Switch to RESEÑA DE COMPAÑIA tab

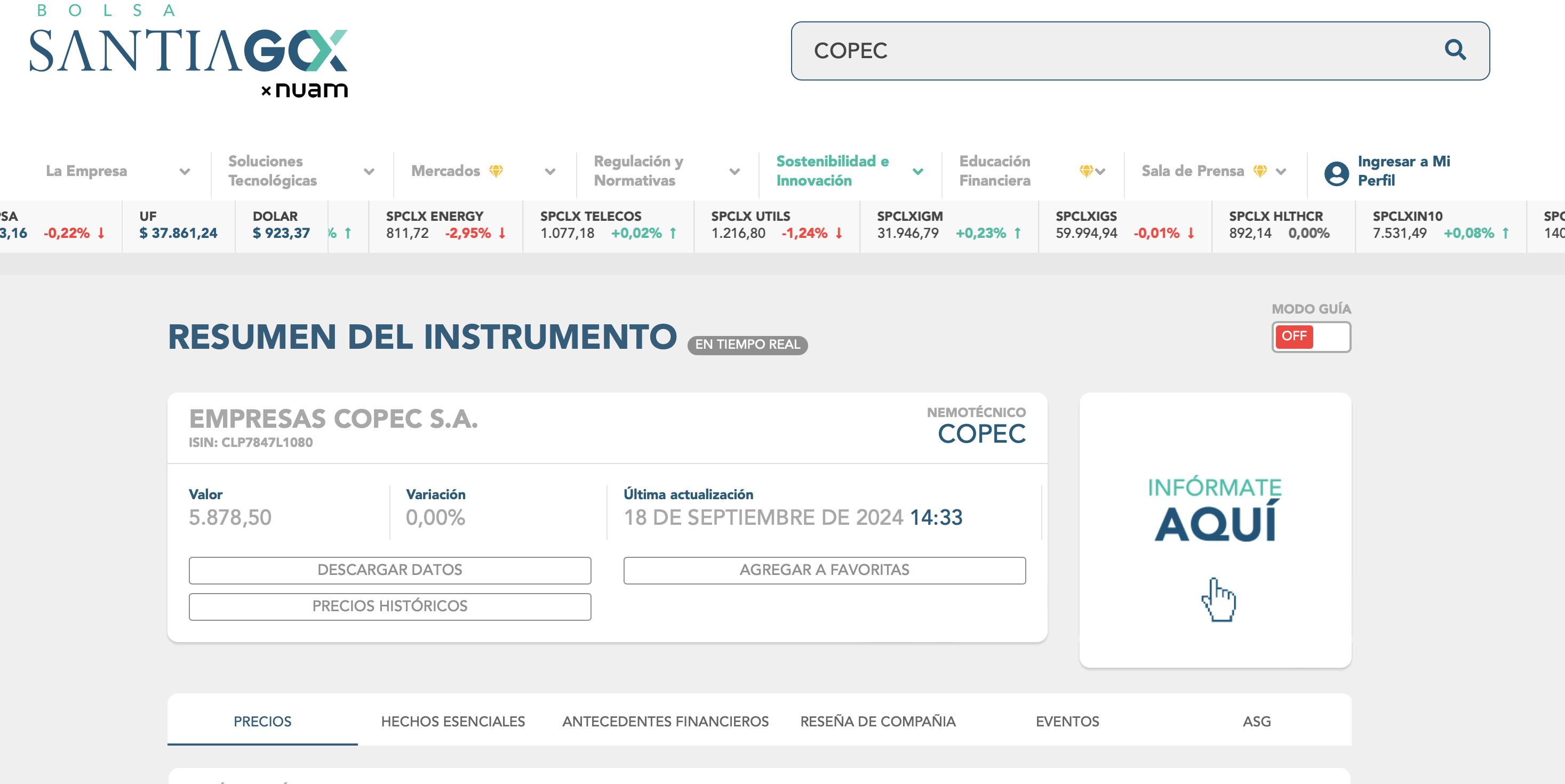877,721
